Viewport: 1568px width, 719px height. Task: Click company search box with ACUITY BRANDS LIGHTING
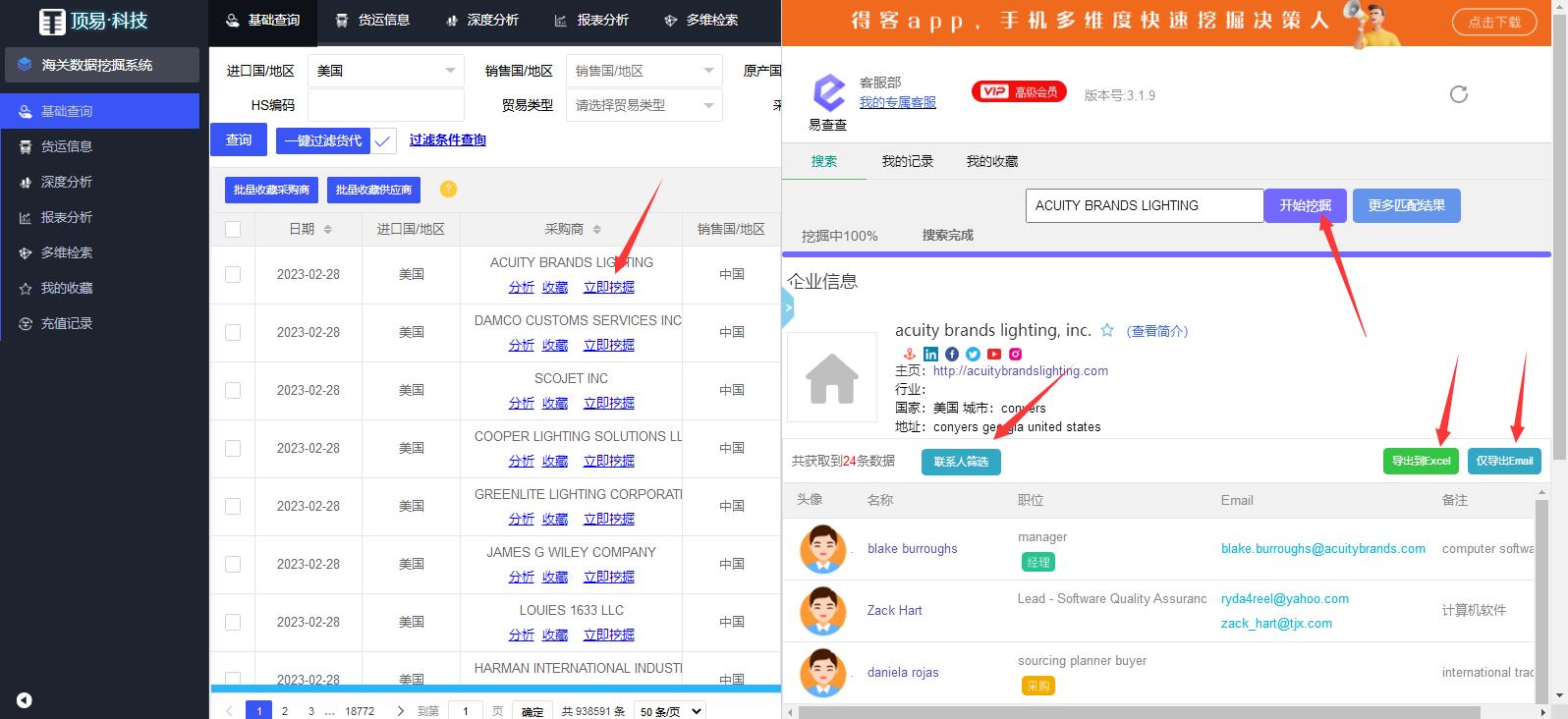point(1145,205)
